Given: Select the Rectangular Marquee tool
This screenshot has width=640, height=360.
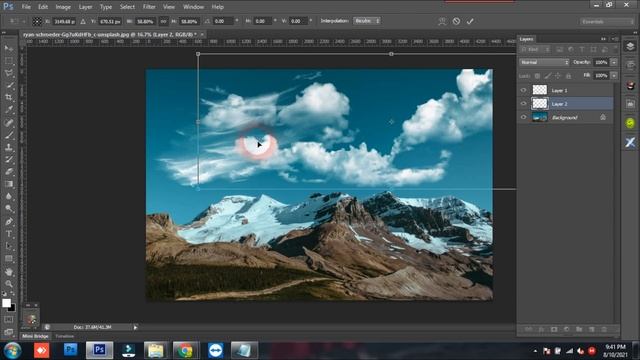Looking at the screenshot, I should [x=9, y=60].
